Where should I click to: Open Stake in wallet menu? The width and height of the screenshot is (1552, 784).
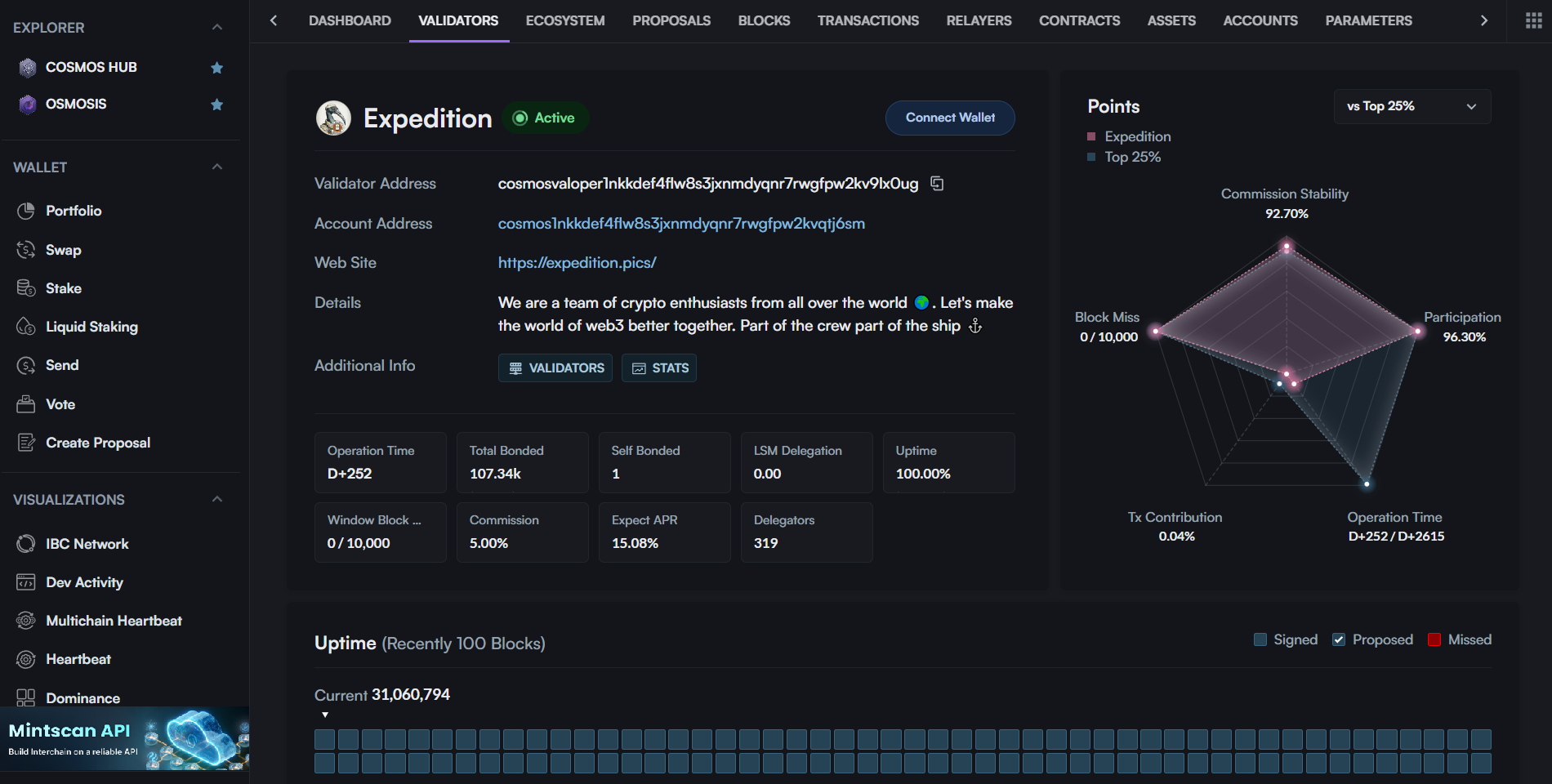pyautogui.click(x=63, y=288)
